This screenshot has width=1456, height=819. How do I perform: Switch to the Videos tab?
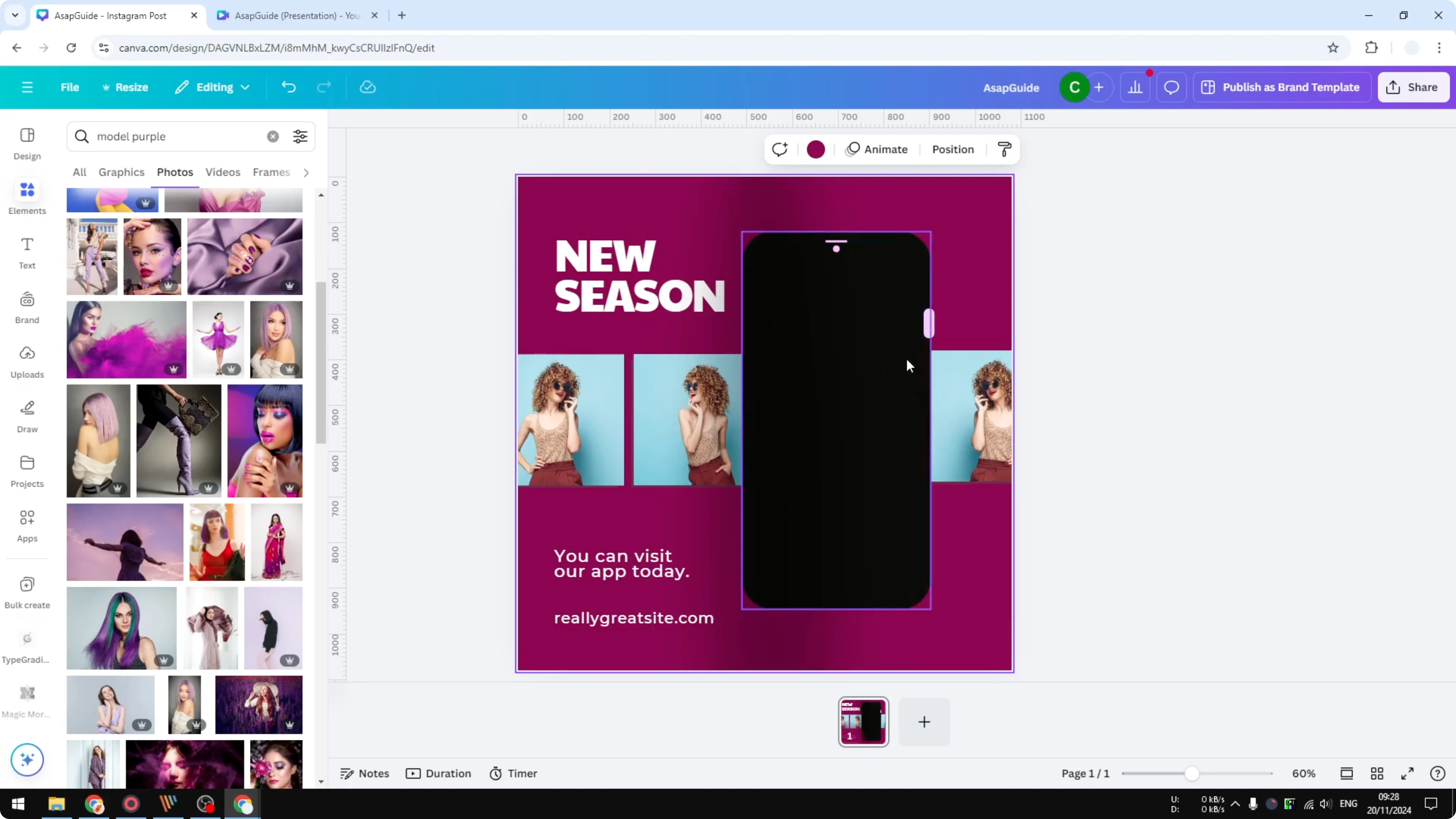coord(222,173)
